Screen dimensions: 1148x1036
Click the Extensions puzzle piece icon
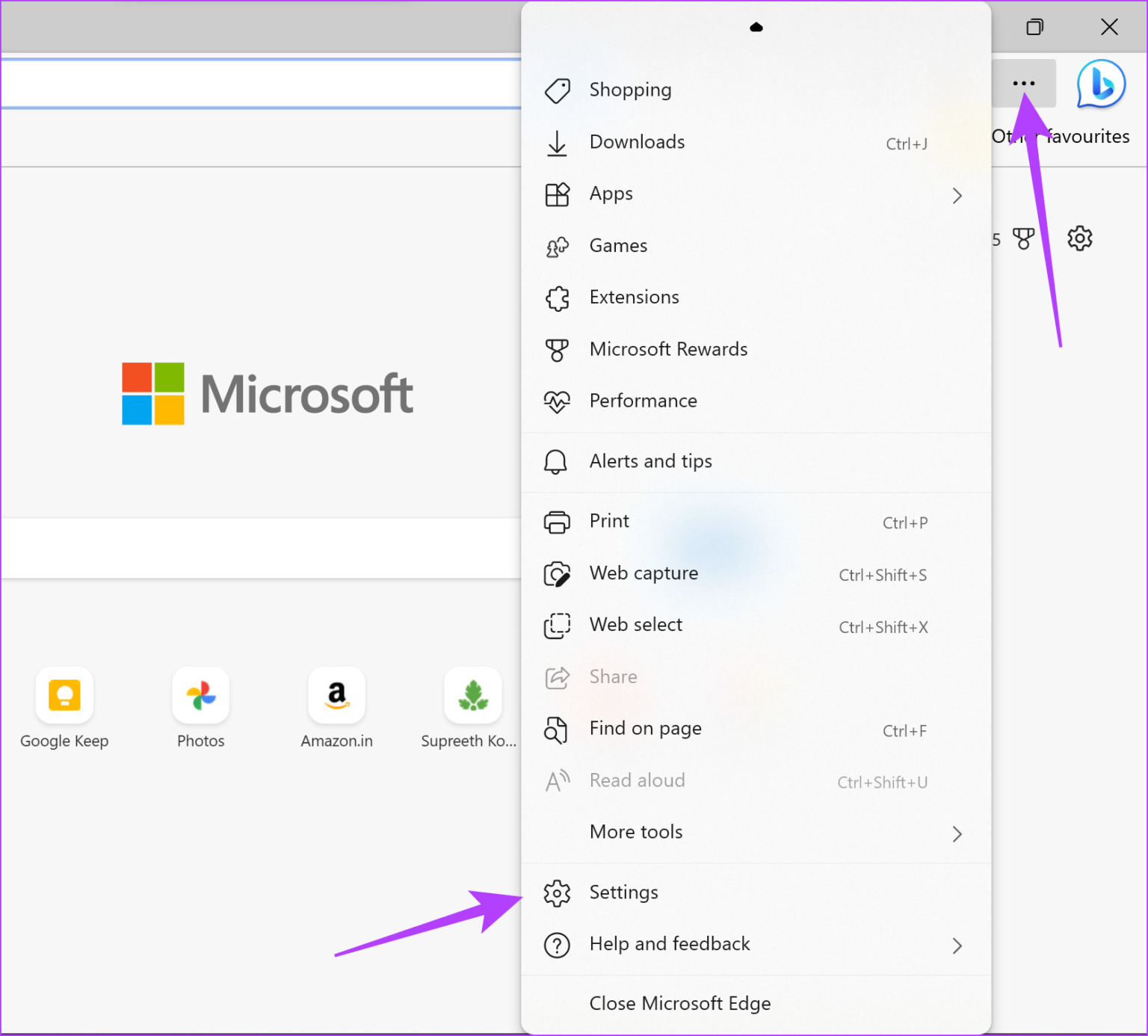[557, 297]
